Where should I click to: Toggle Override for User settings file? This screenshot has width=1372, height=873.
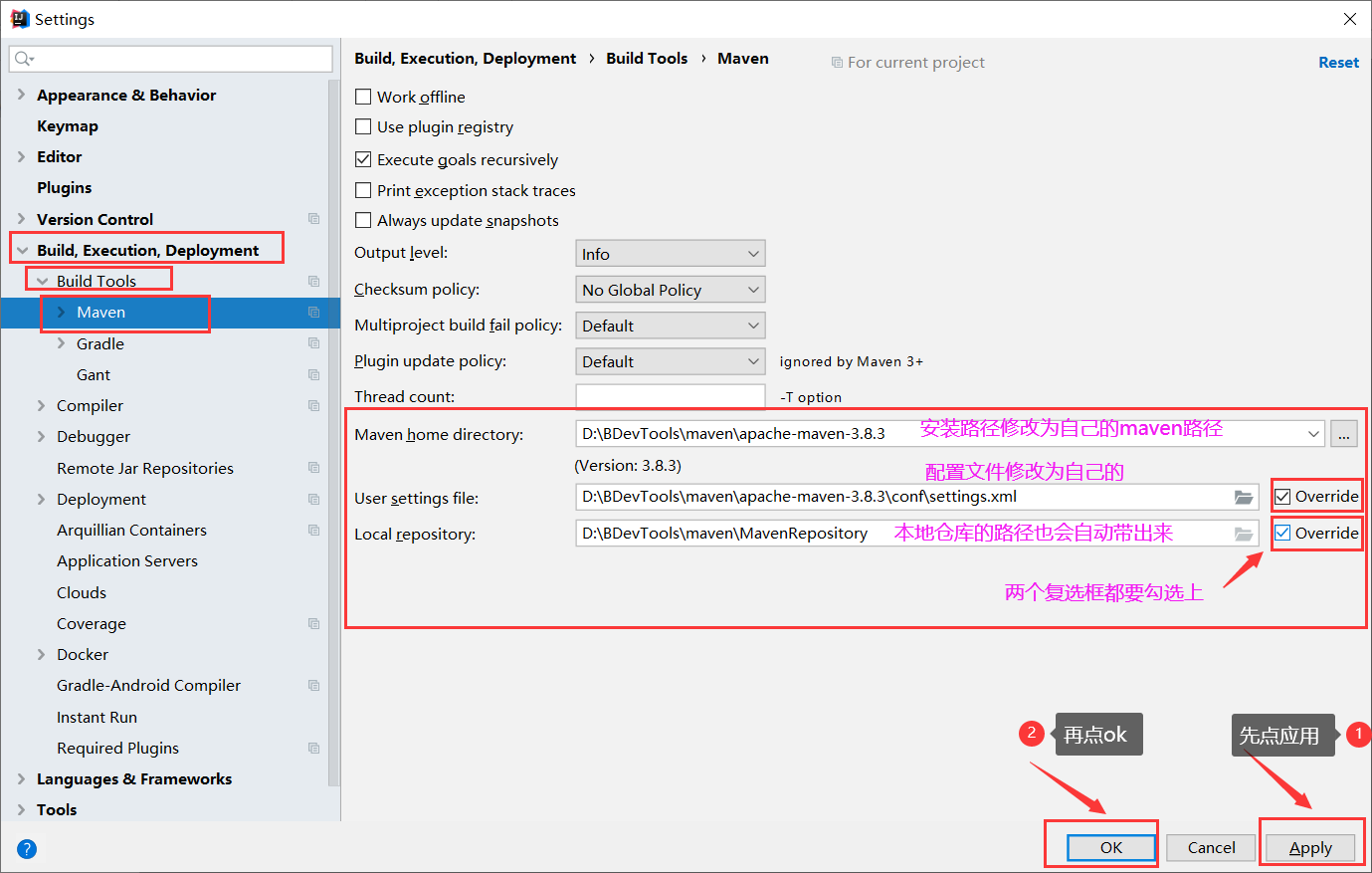coord(1282,497)
